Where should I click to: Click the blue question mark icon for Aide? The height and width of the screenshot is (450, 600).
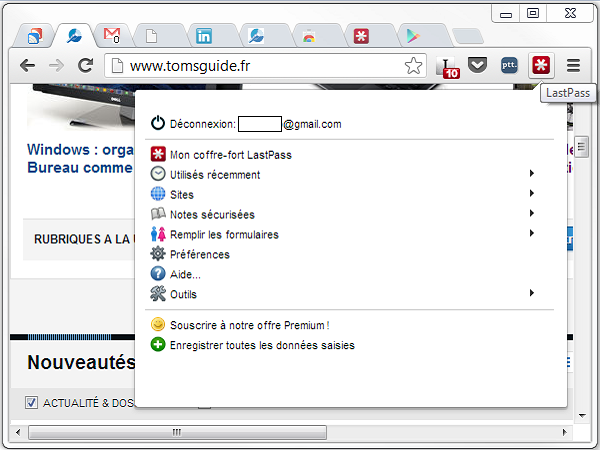coord(158,274)
